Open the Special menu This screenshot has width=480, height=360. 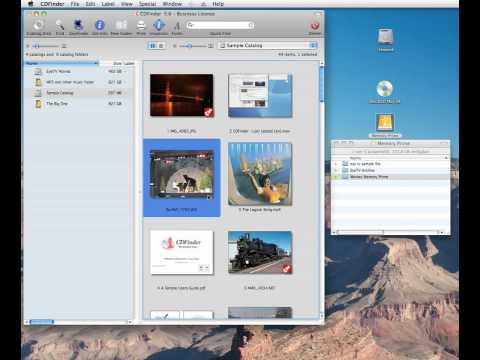147,4
